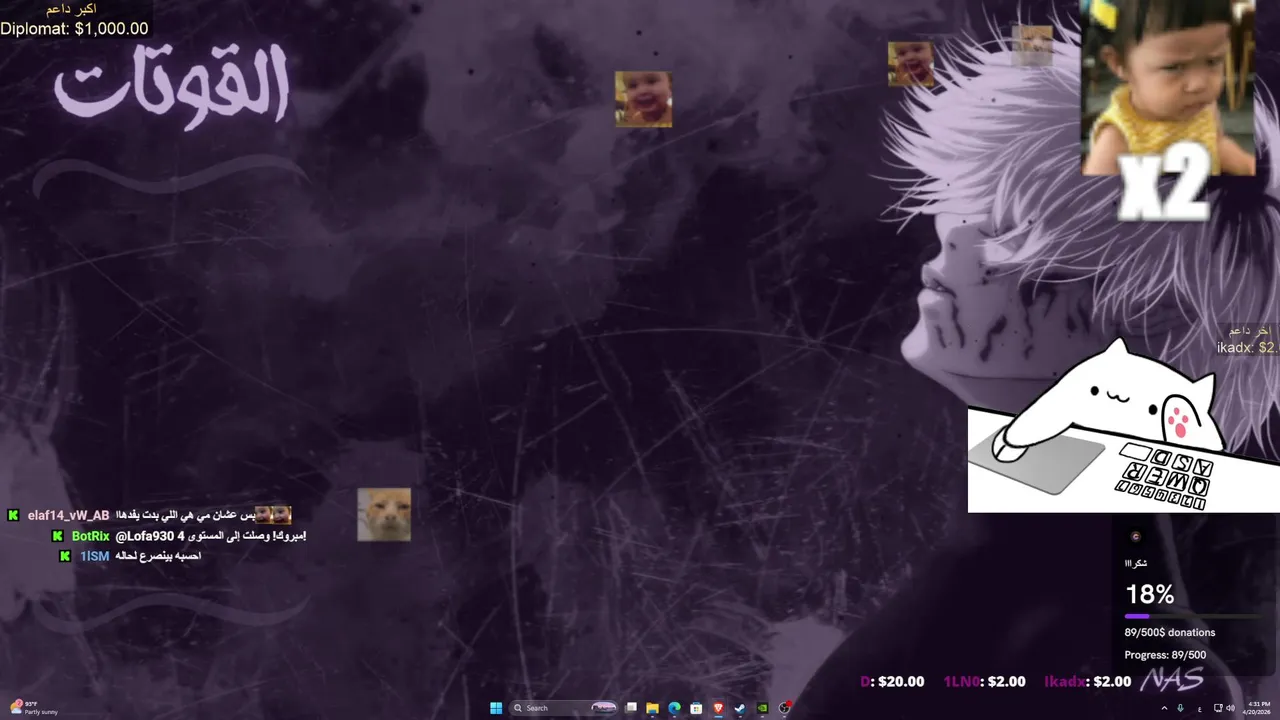Click the 'ikadx: $2.00' bottom ticker entry
Image resolution: width=1280 pixels, height=720 pixels.
(1088, 682)
